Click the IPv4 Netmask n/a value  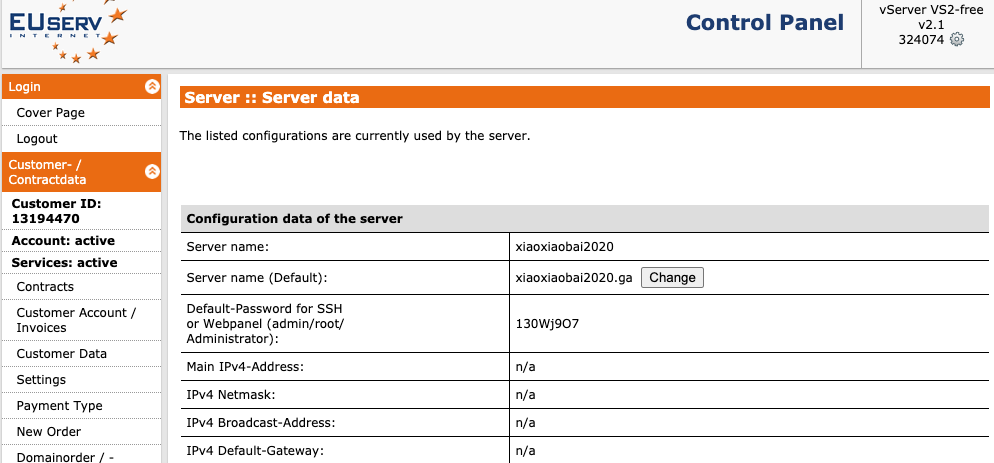tap(526, 395)
